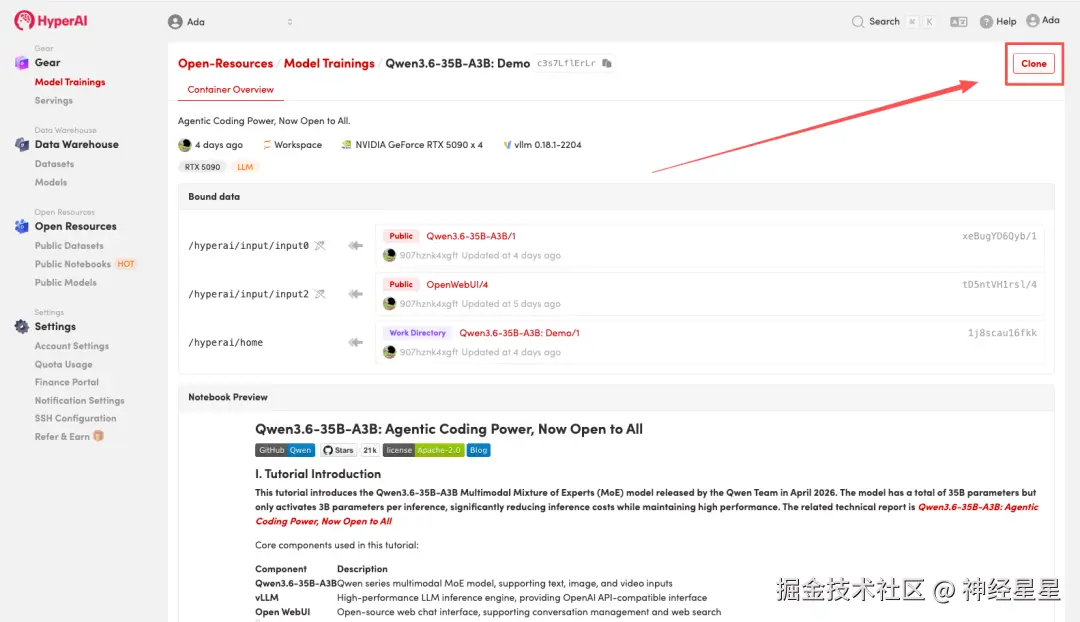Click unbind icon next to /hyperai/input/input2
The width and height of the screenshot is (1080, 622).
320,294
